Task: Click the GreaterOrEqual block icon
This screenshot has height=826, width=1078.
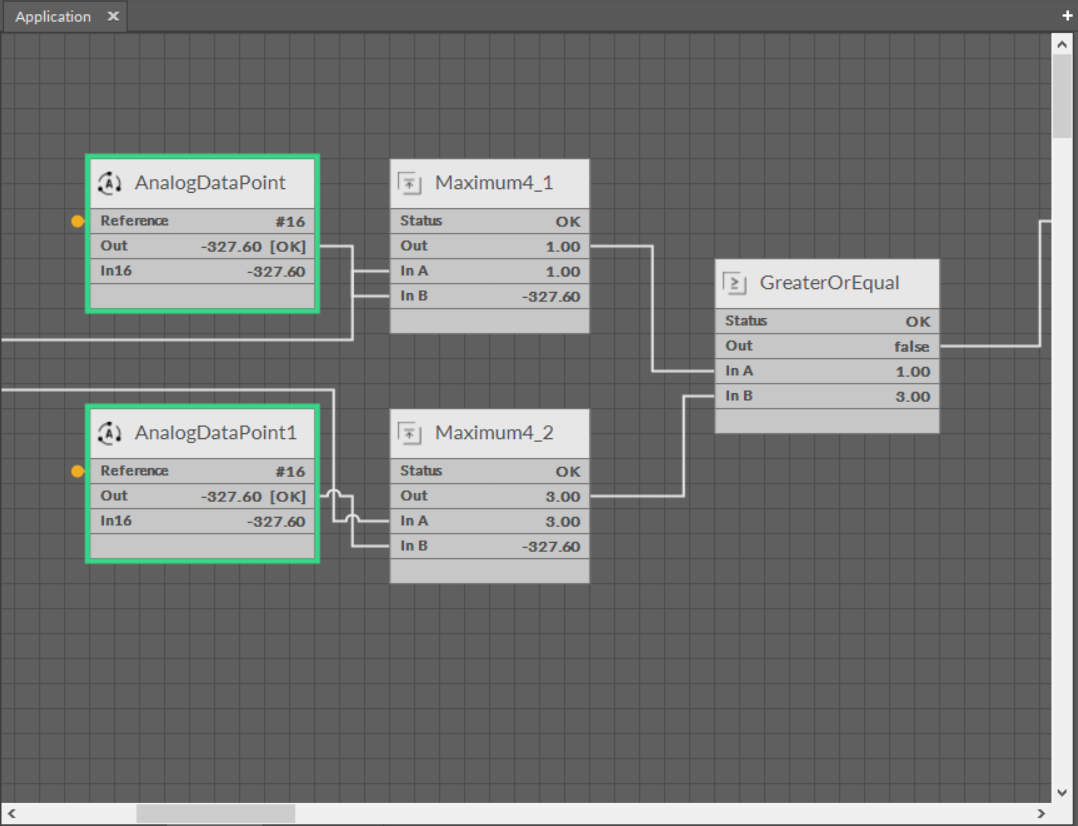Action: [735, 283]
